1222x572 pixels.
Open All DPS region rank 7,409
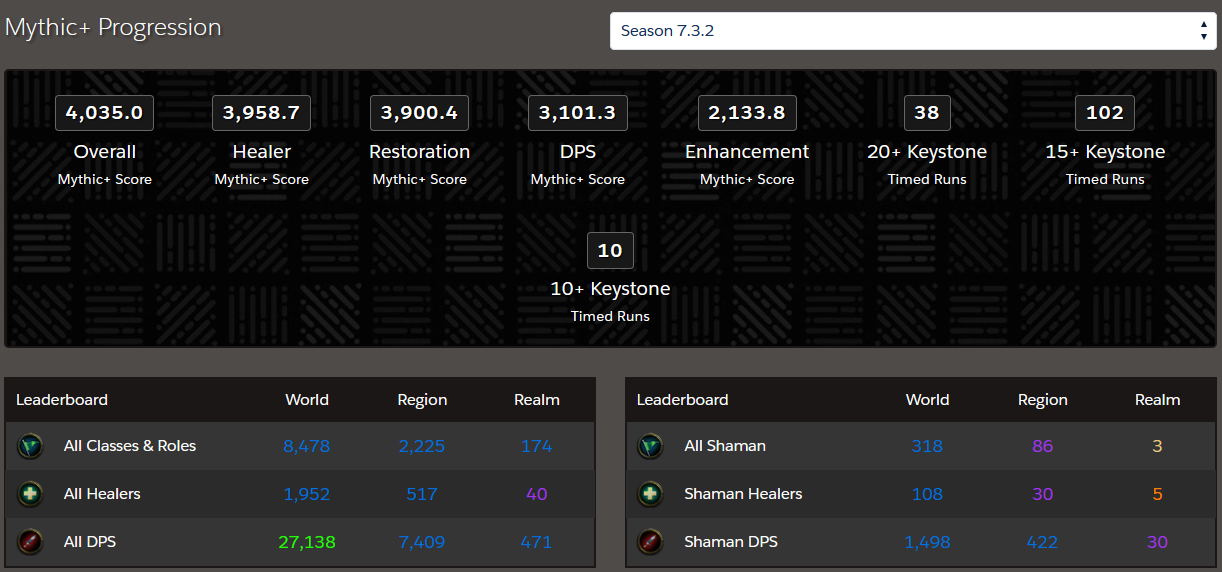422,542
